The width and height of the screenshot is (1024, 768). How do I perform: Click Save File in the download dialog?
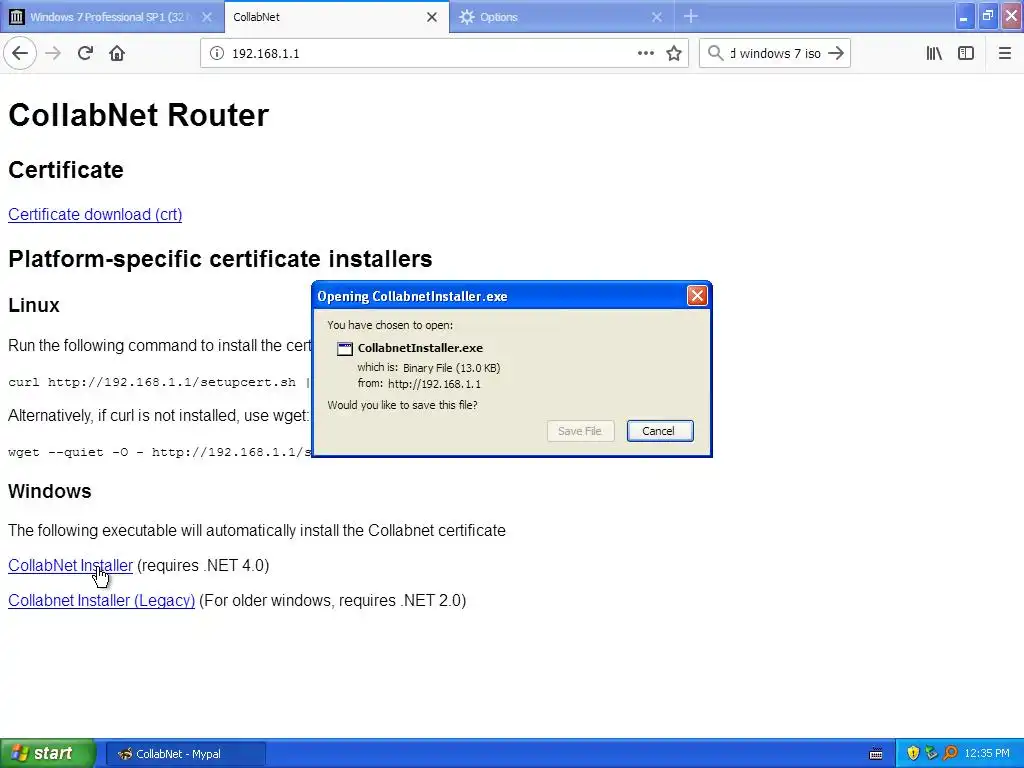pyautogui.click(x=580, y=431)
